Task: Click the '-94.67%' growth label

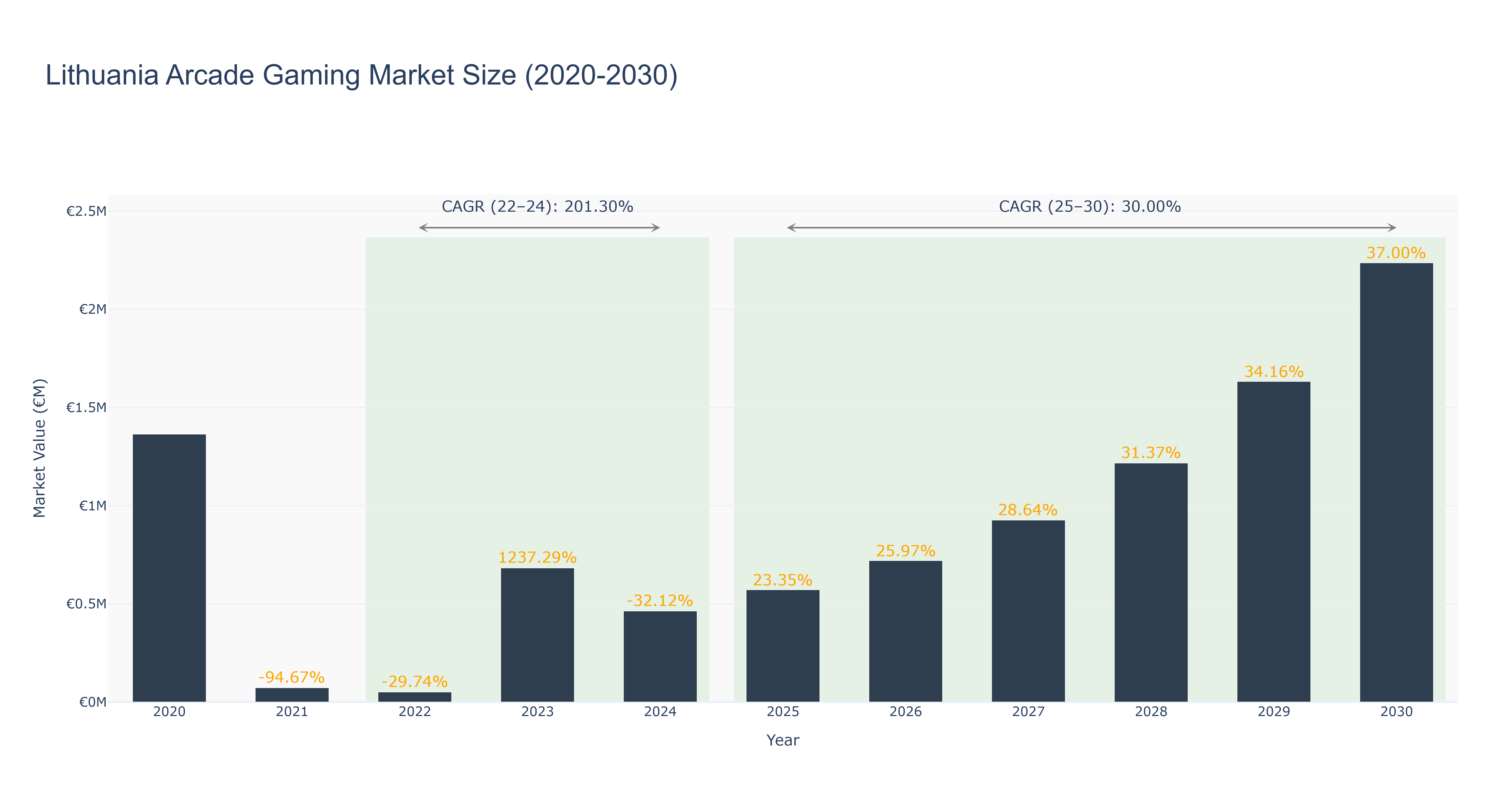Action: (291, 677)
